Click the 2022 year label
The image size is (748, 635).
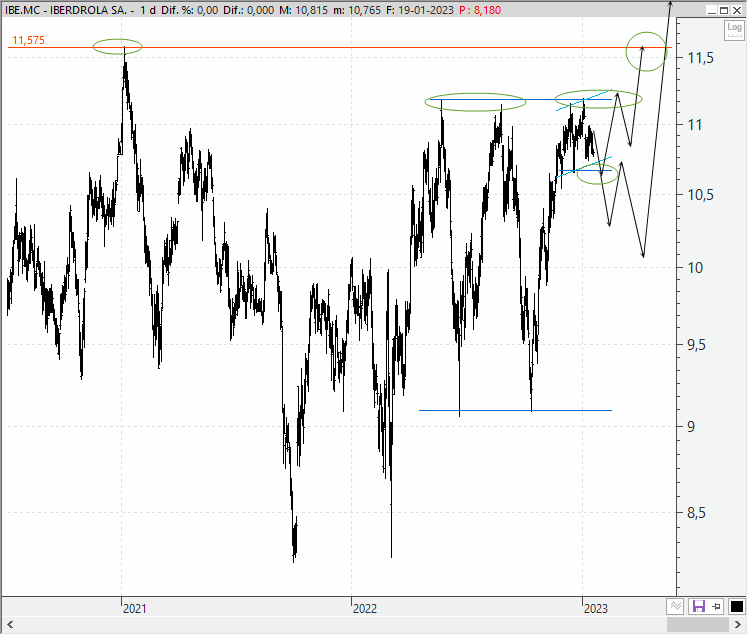pos(365,608)
